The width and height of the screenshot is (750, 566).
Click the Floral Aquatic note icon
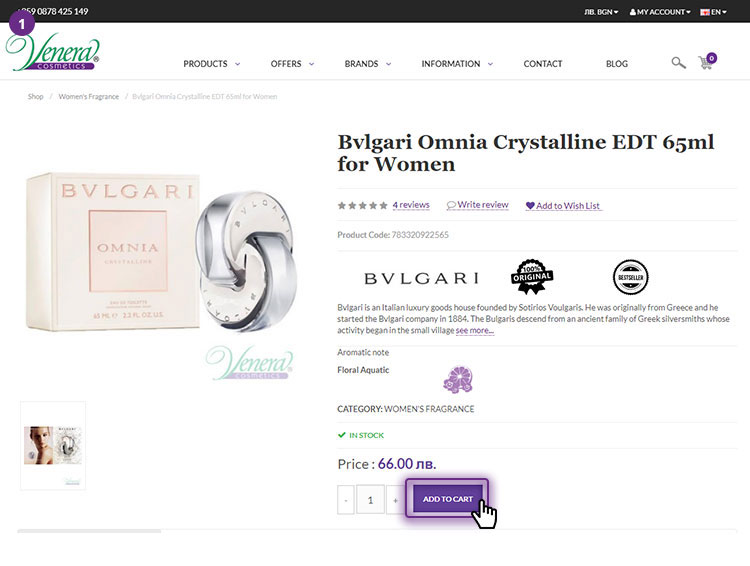click(x=458, y=379)
